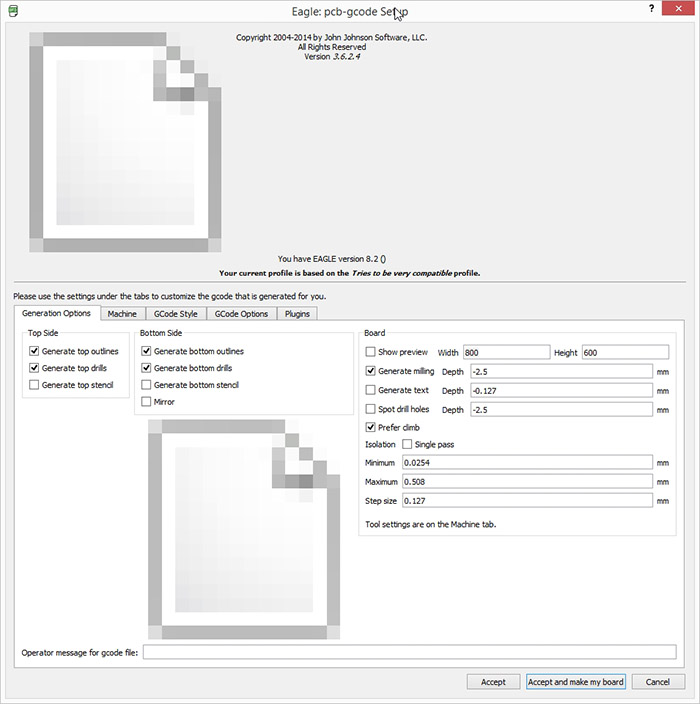
Task: Click the 'Version 3.6.2.4' text
Action: (332, 57)
